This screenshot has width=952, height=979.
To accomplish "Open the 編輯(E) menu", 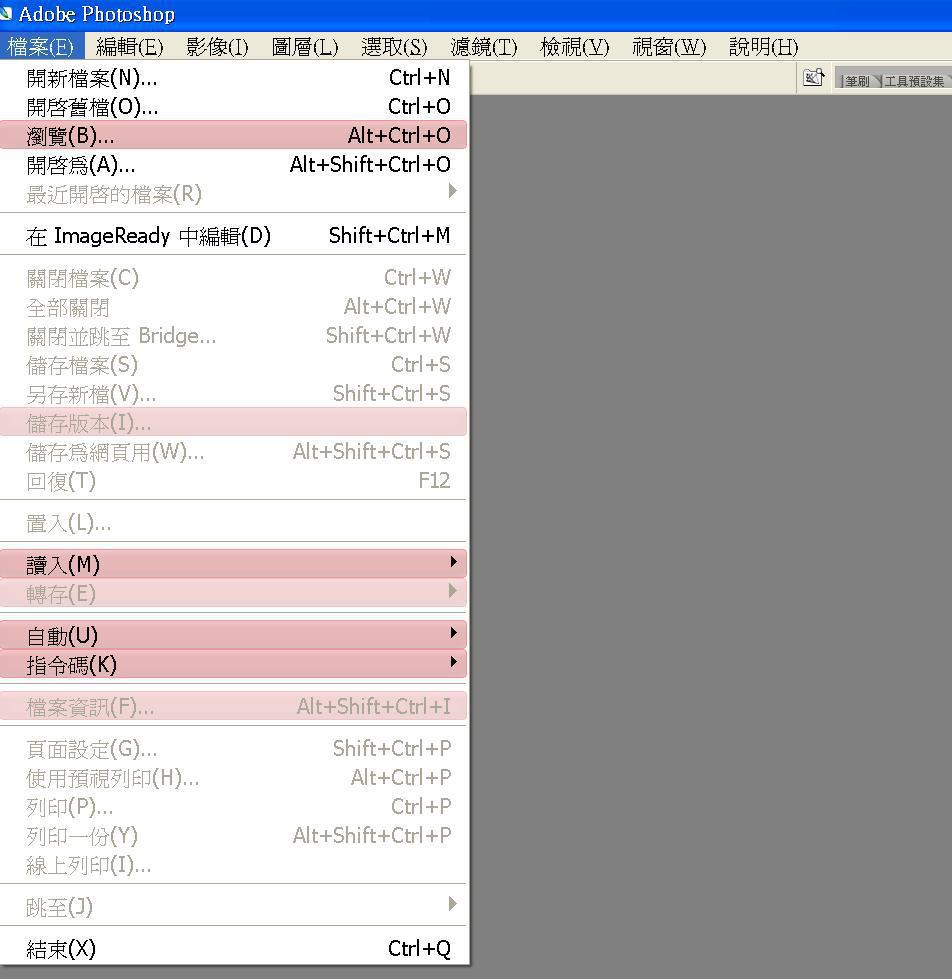I will 129,46.
